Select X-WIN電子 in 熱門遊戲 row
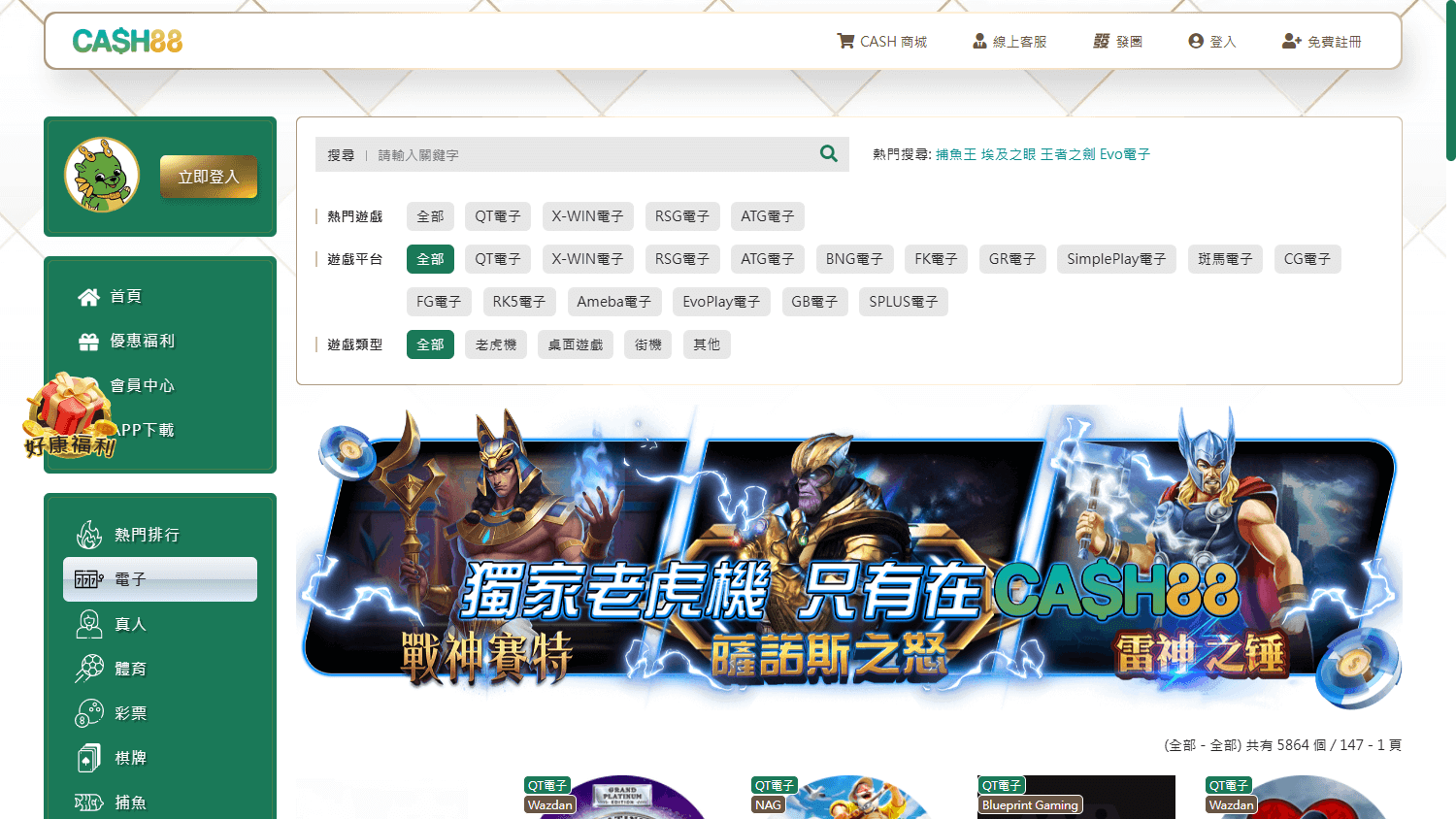The height and width of the screenshot is (819, 1456). click(x=587, y=216)
